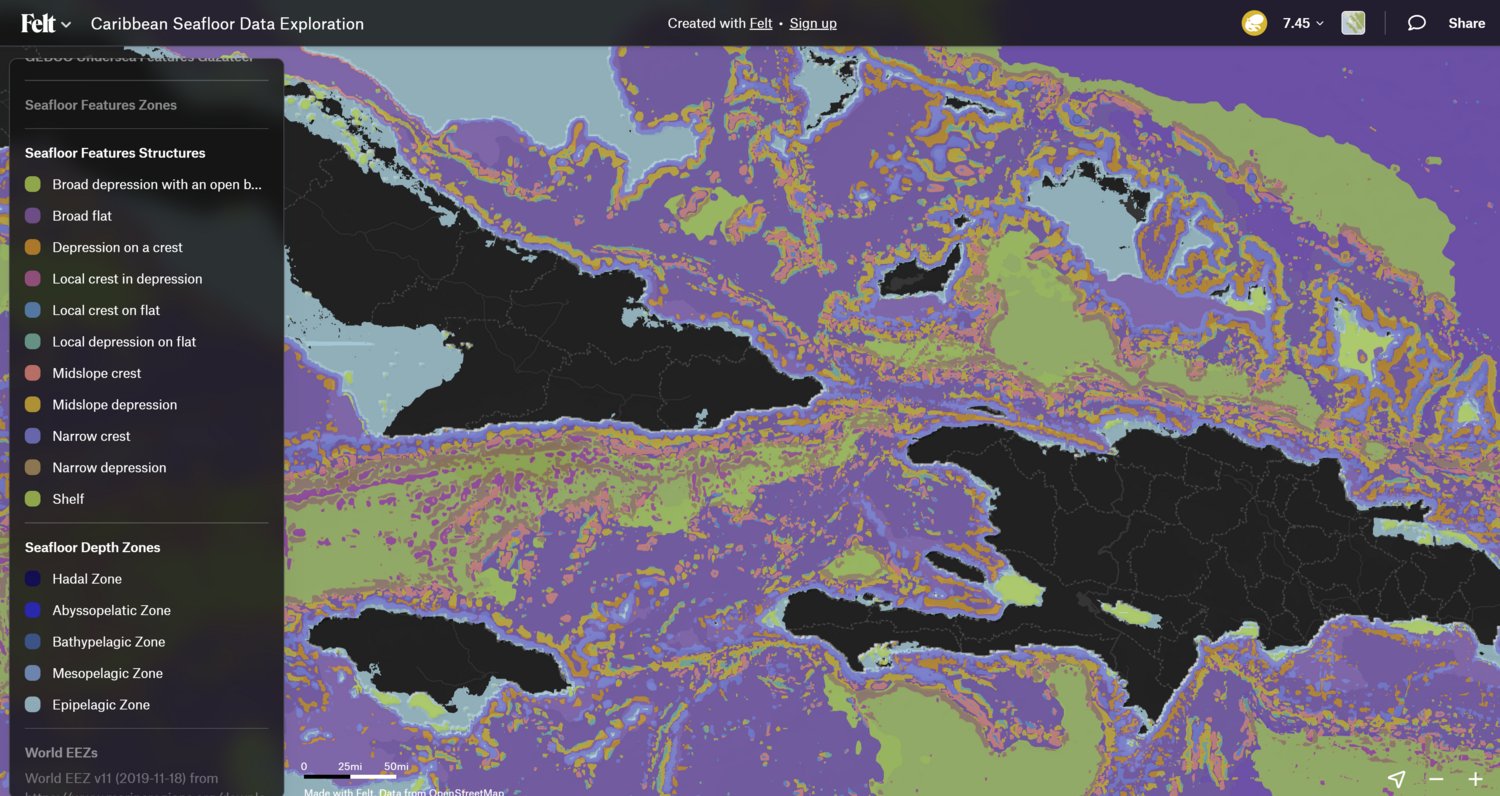Screen dimensions: 1500x796
Task: Toggle the Shelf seafloor feature visibility
Action: click(33, 498)
